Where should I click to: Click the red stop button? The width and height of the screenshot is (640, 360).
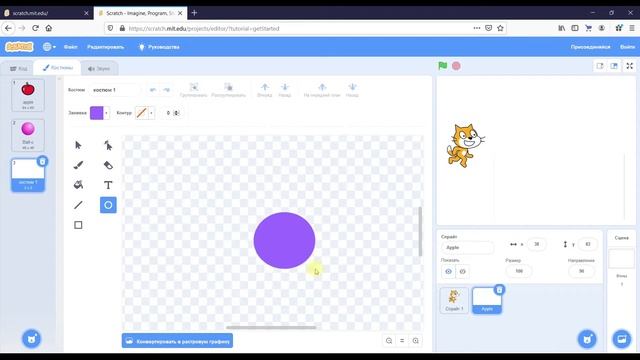(x=456, y=66)
